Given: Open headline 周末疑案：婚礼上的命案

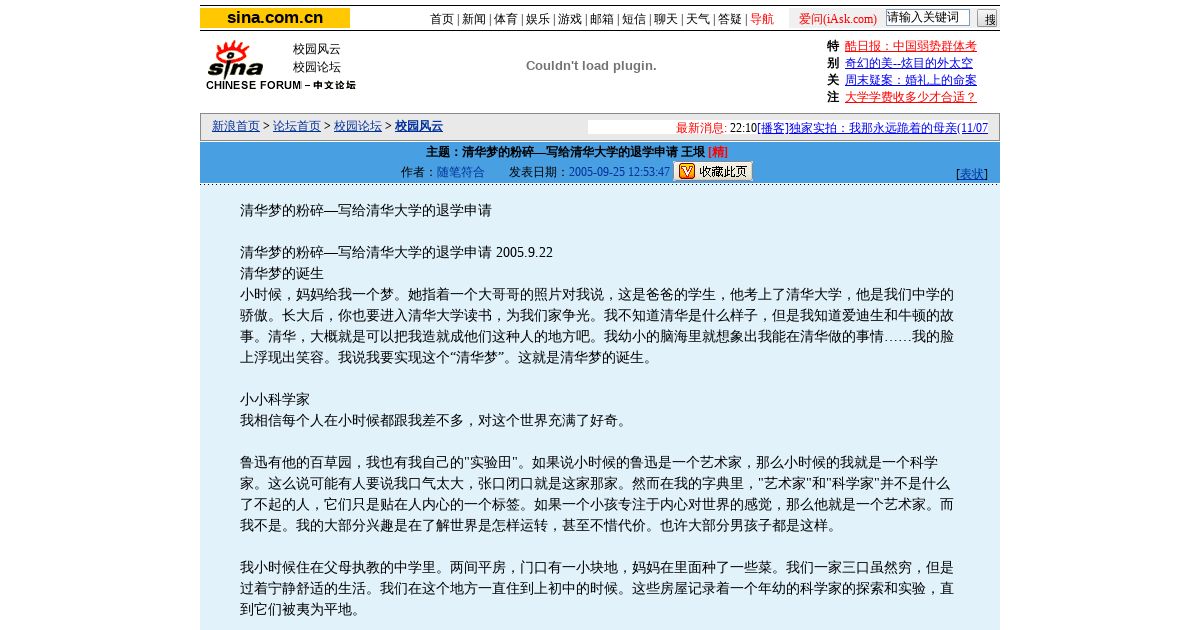Looking at the screenshot, I should pos(911,80).
